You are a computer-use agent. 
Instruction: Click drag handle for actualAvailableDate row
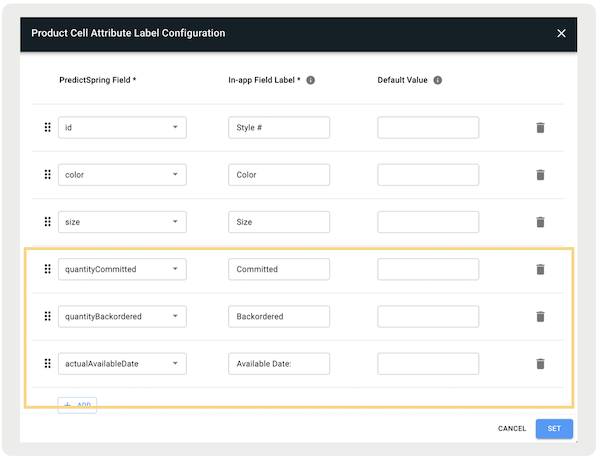click(47, 364)
